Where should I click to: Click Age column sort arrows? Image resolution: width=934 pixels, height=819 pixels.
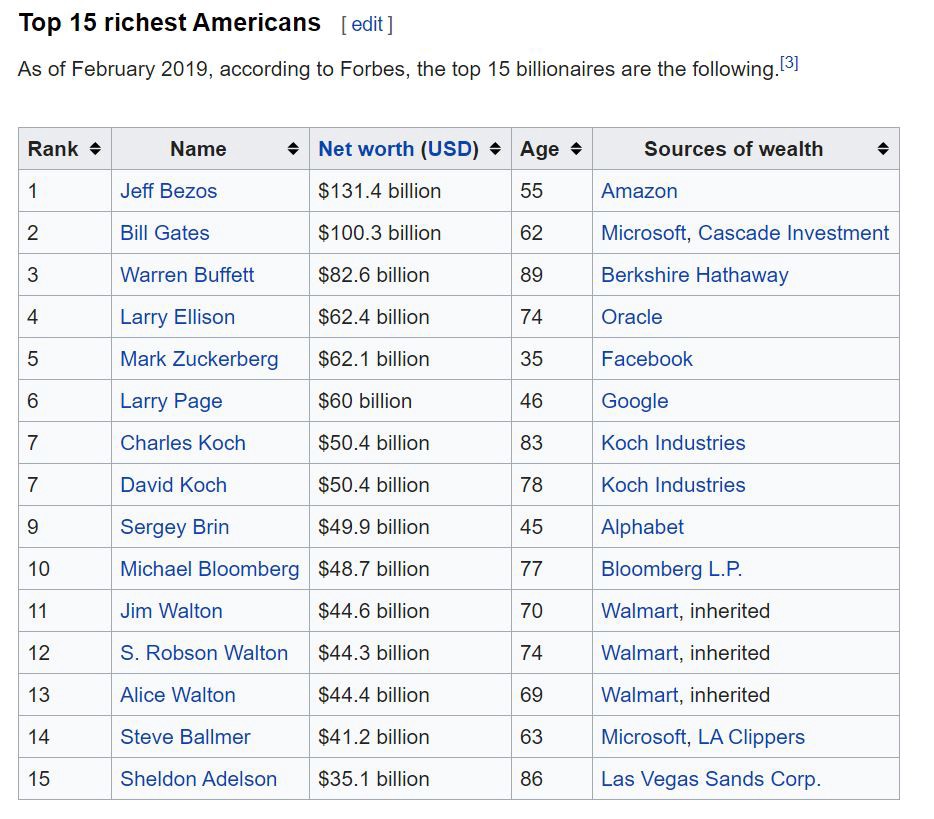pos(576,149)
